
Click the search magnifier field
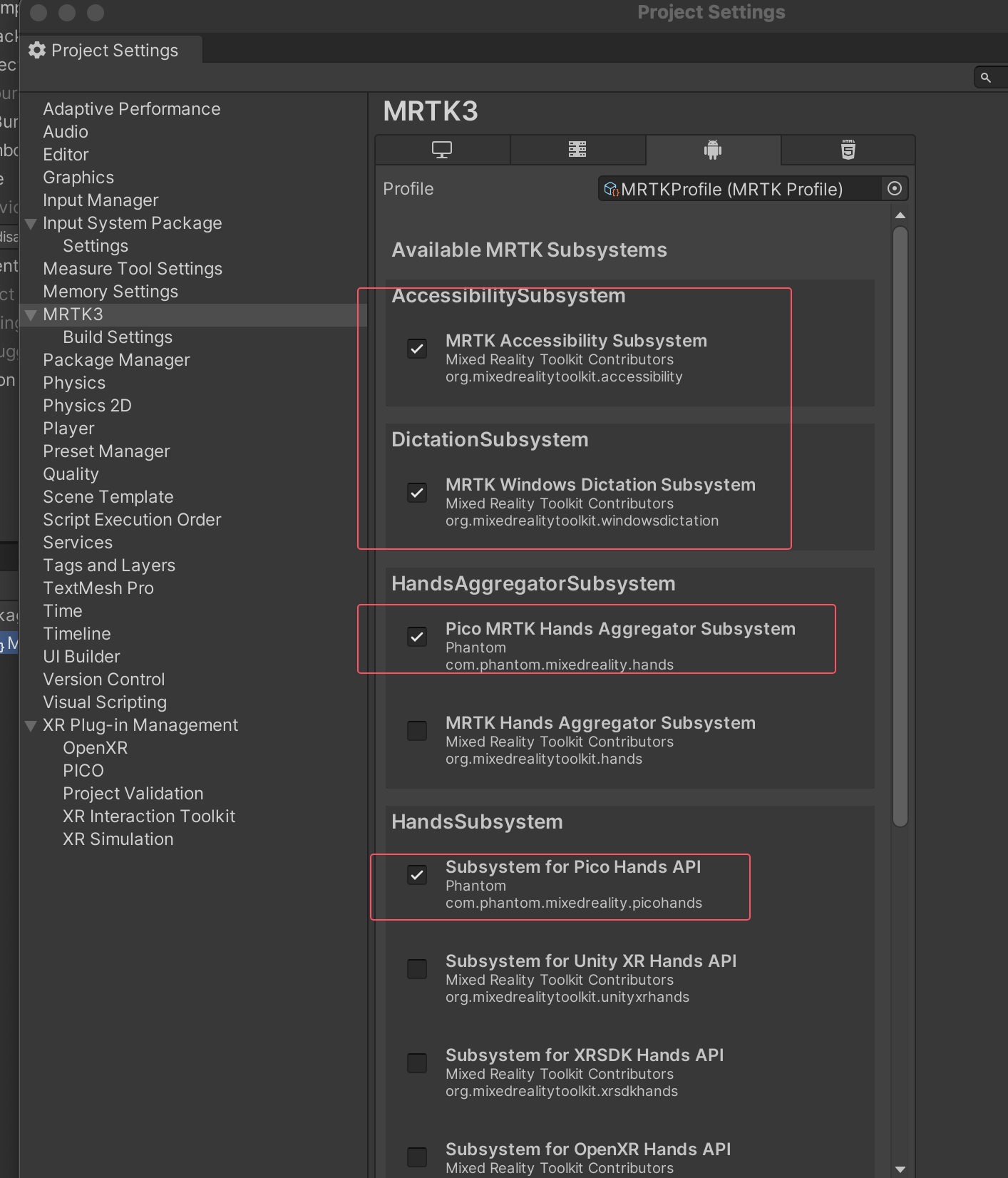point(991,77)
